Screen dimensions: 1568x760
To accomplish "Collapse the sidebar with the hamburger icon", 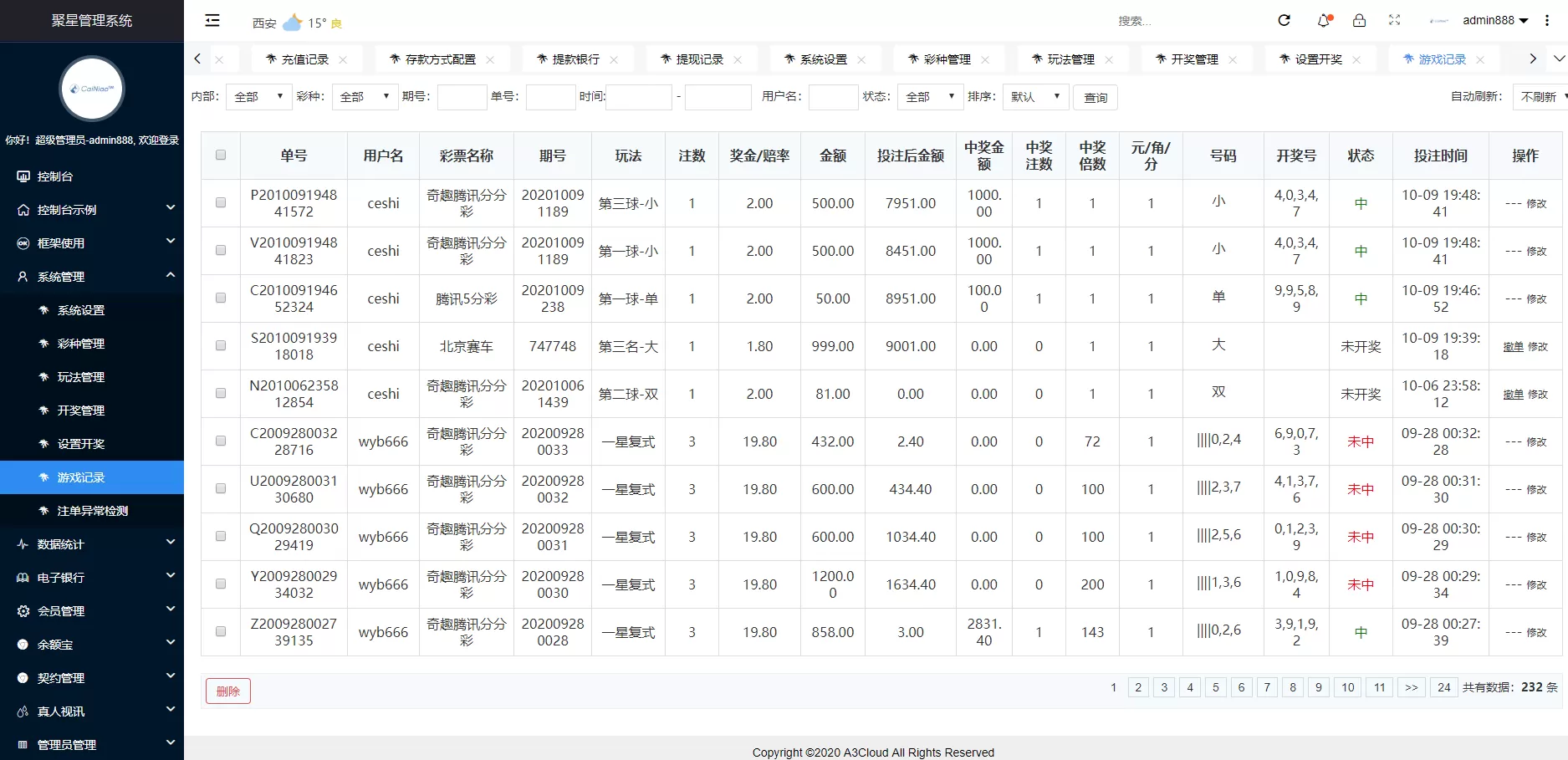I will coord(212,20).
